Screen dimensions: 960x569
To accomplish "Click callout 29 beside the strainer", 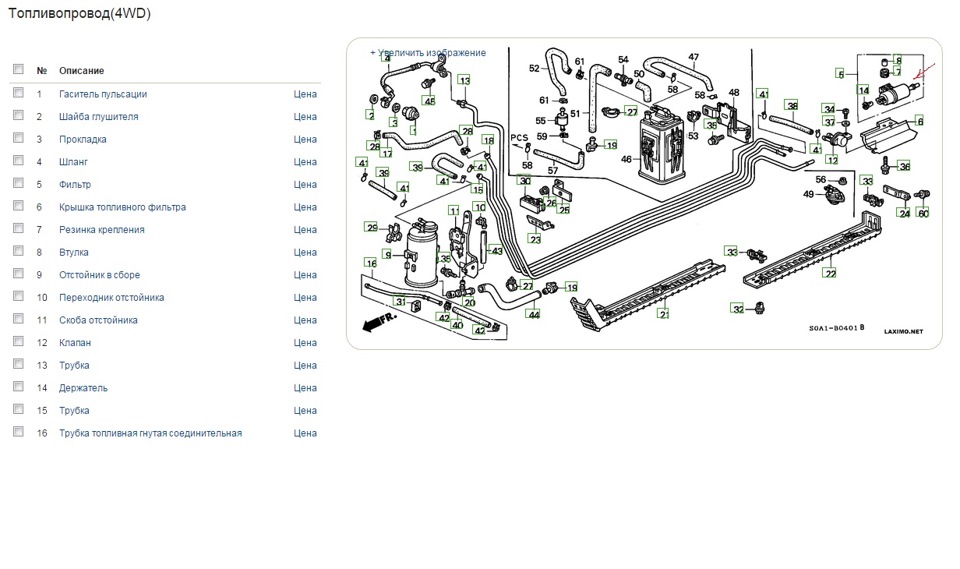I will point(372,227).
